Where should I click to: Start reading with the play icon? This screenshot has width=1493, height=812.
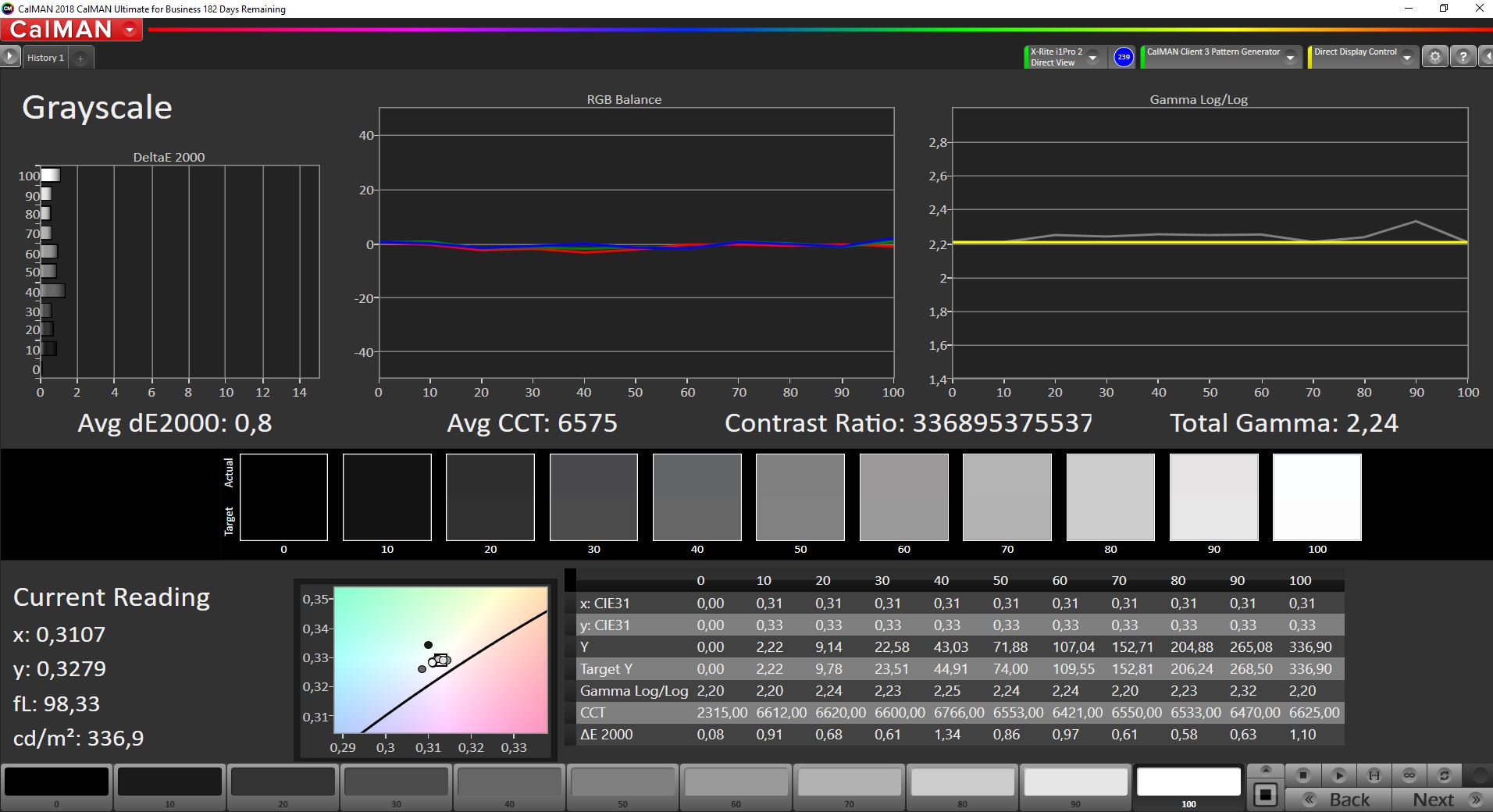coord(1338,775)
